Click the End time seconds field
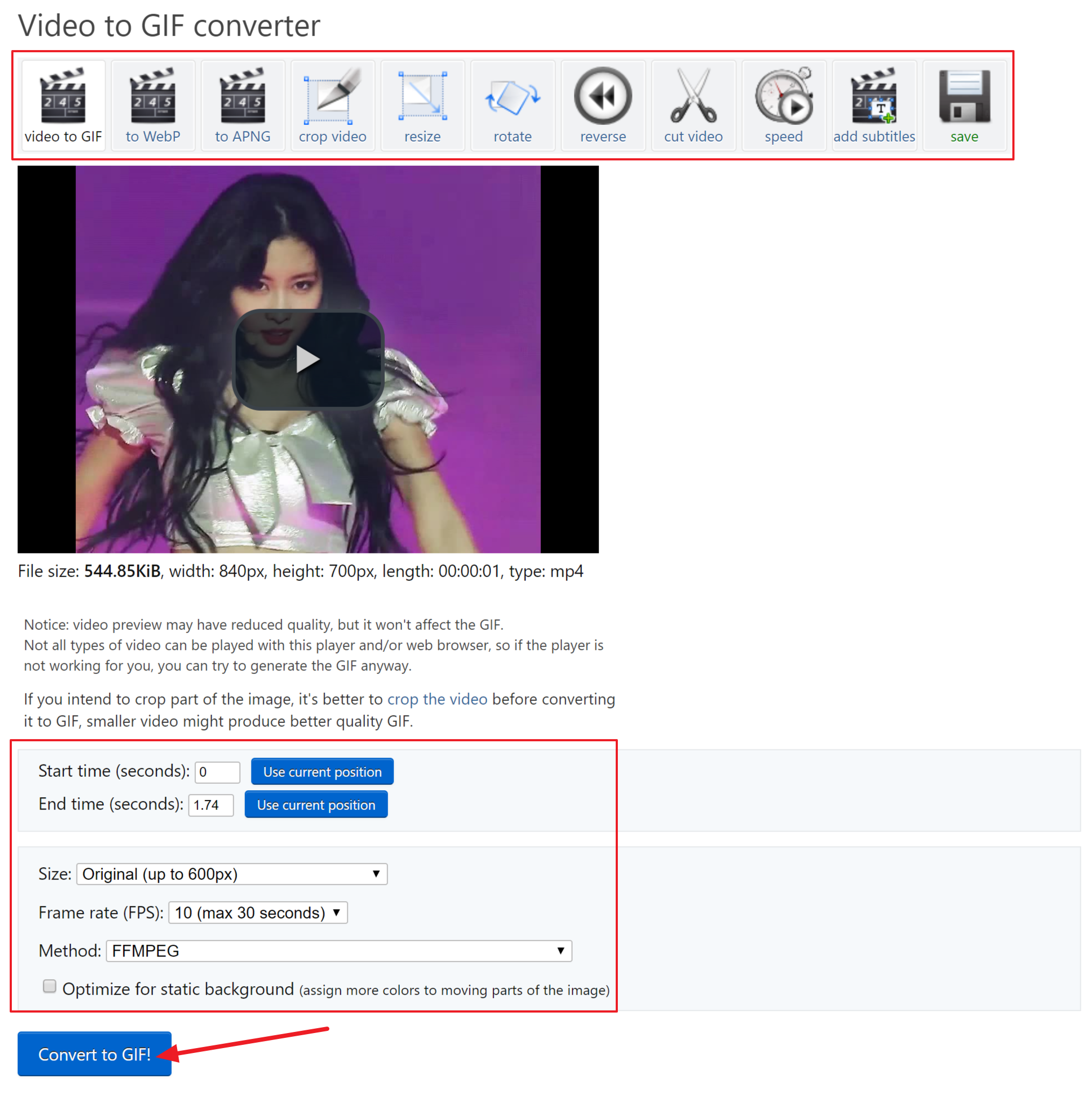Screen dimensions: 1092x1096 click(211, 805)
